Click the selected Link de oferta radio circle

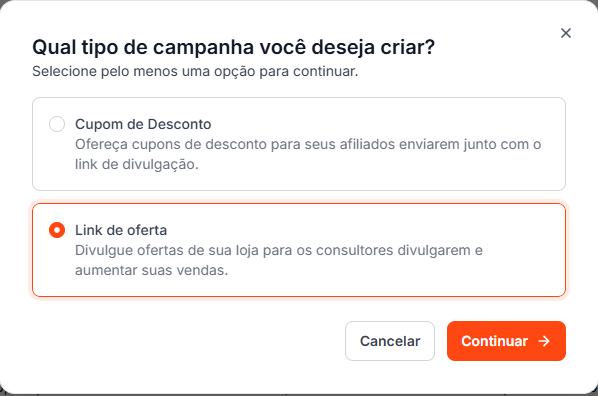pos(57,230)
